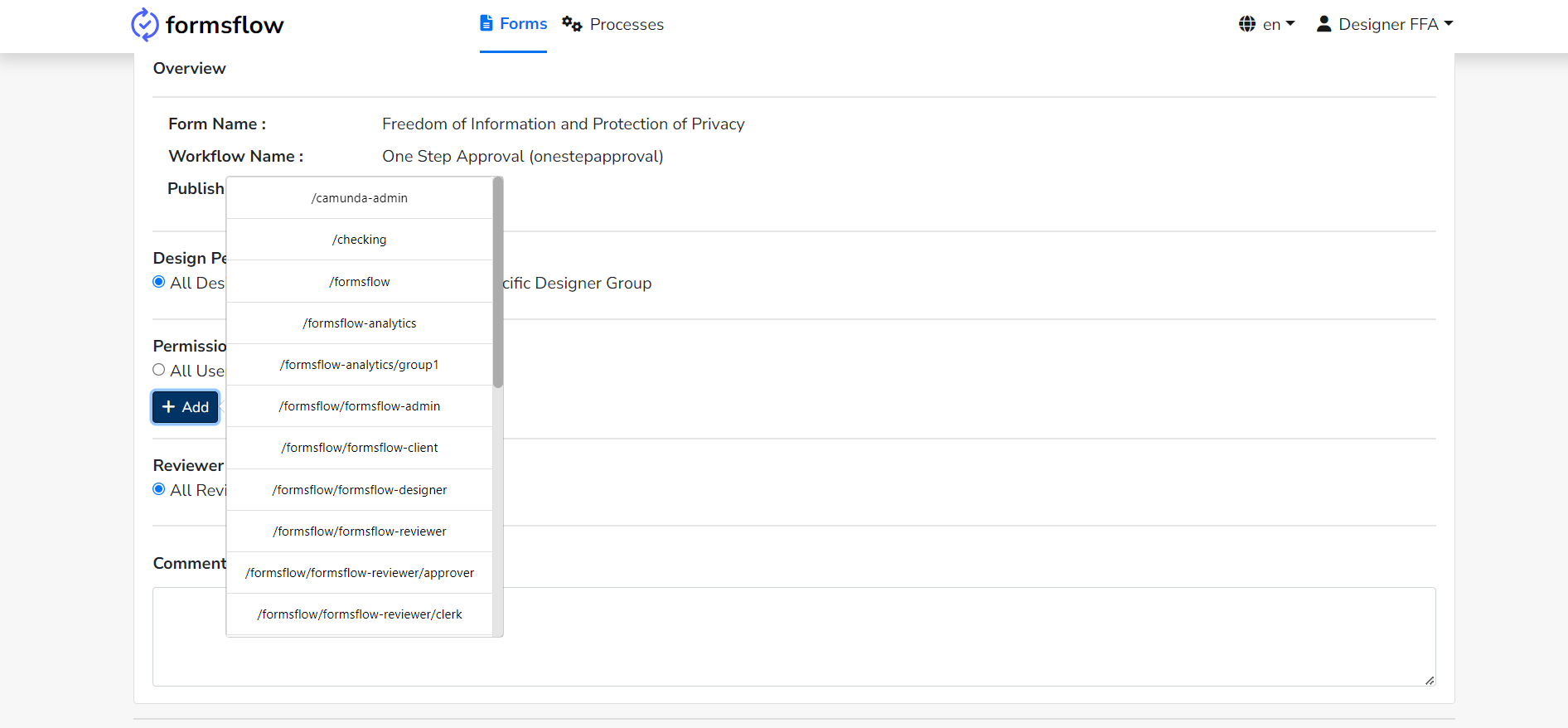Choose /formsflow-analytics/group1 from the list

point(360,365)
